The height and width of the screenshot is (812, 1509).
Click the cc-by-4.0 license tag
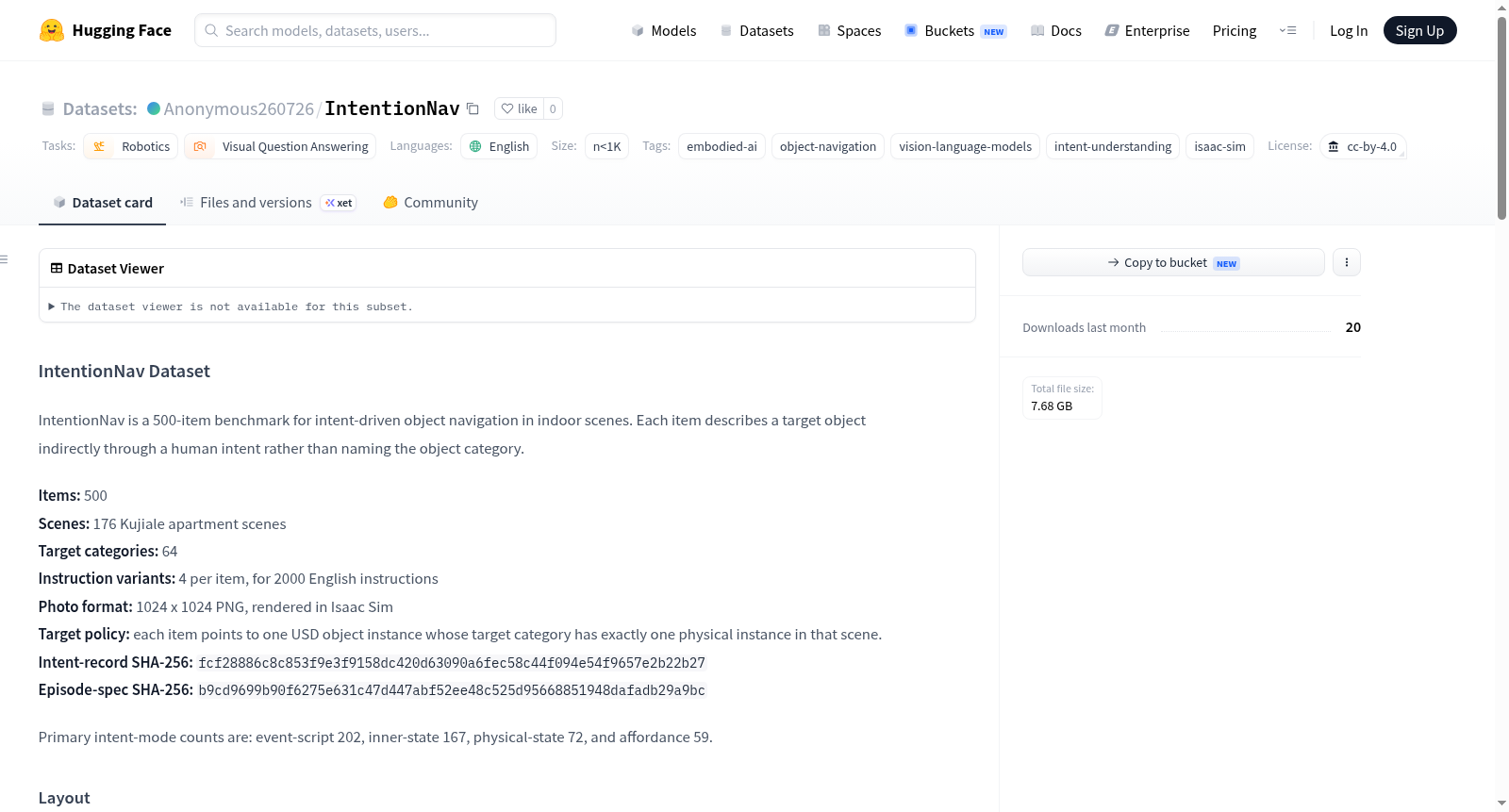tap(1363, 146)
